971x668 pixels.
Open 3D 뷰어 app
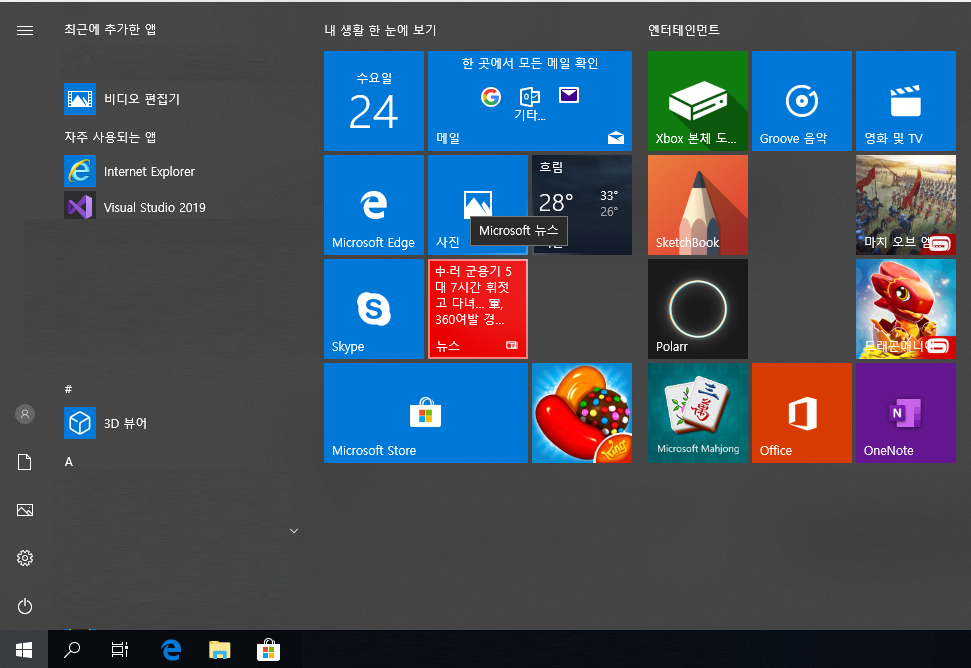tap(106, 423)
